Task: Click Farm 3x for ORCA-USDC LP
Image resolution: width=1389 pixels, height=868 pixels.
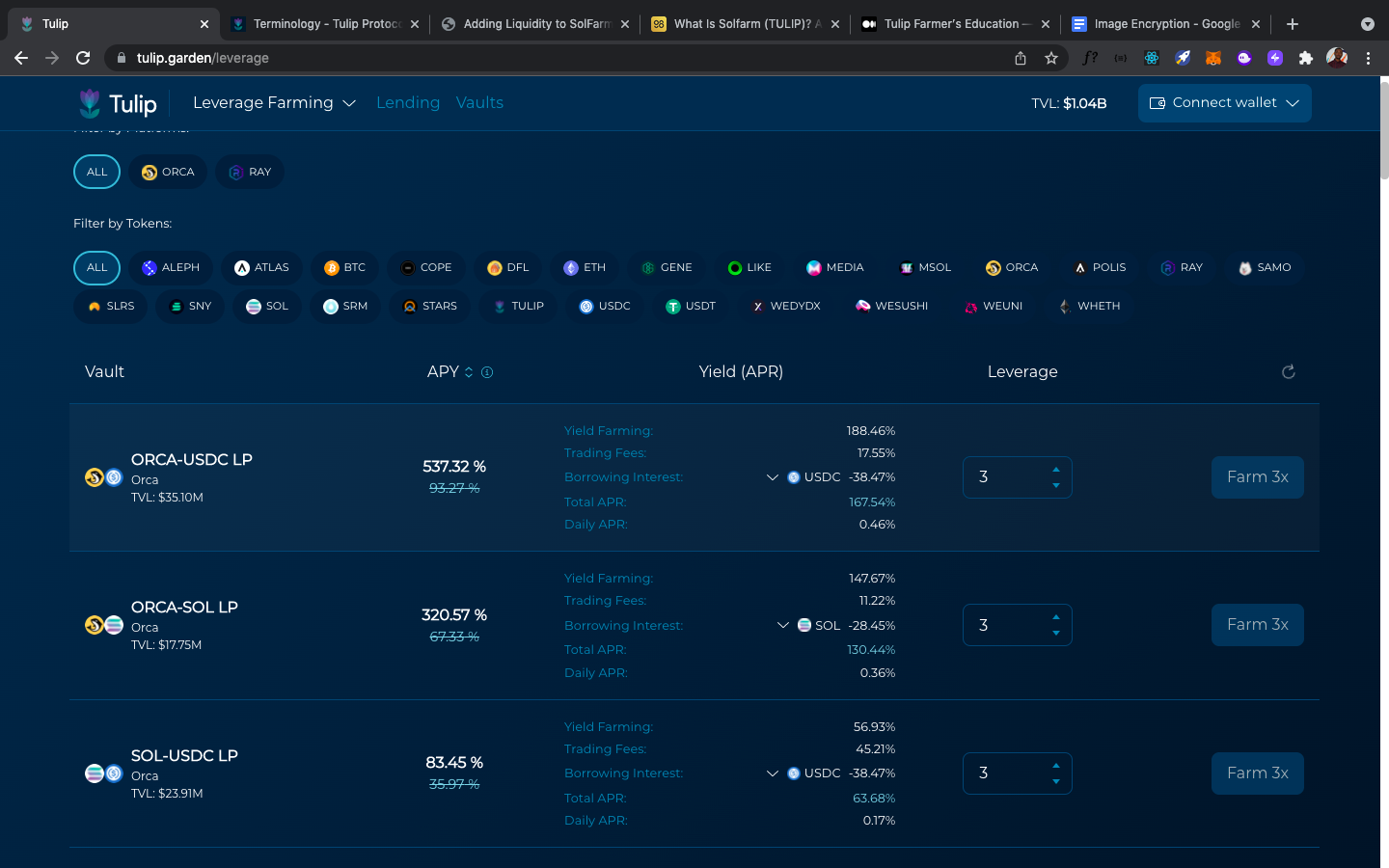Action: (x=1257, y=477)
